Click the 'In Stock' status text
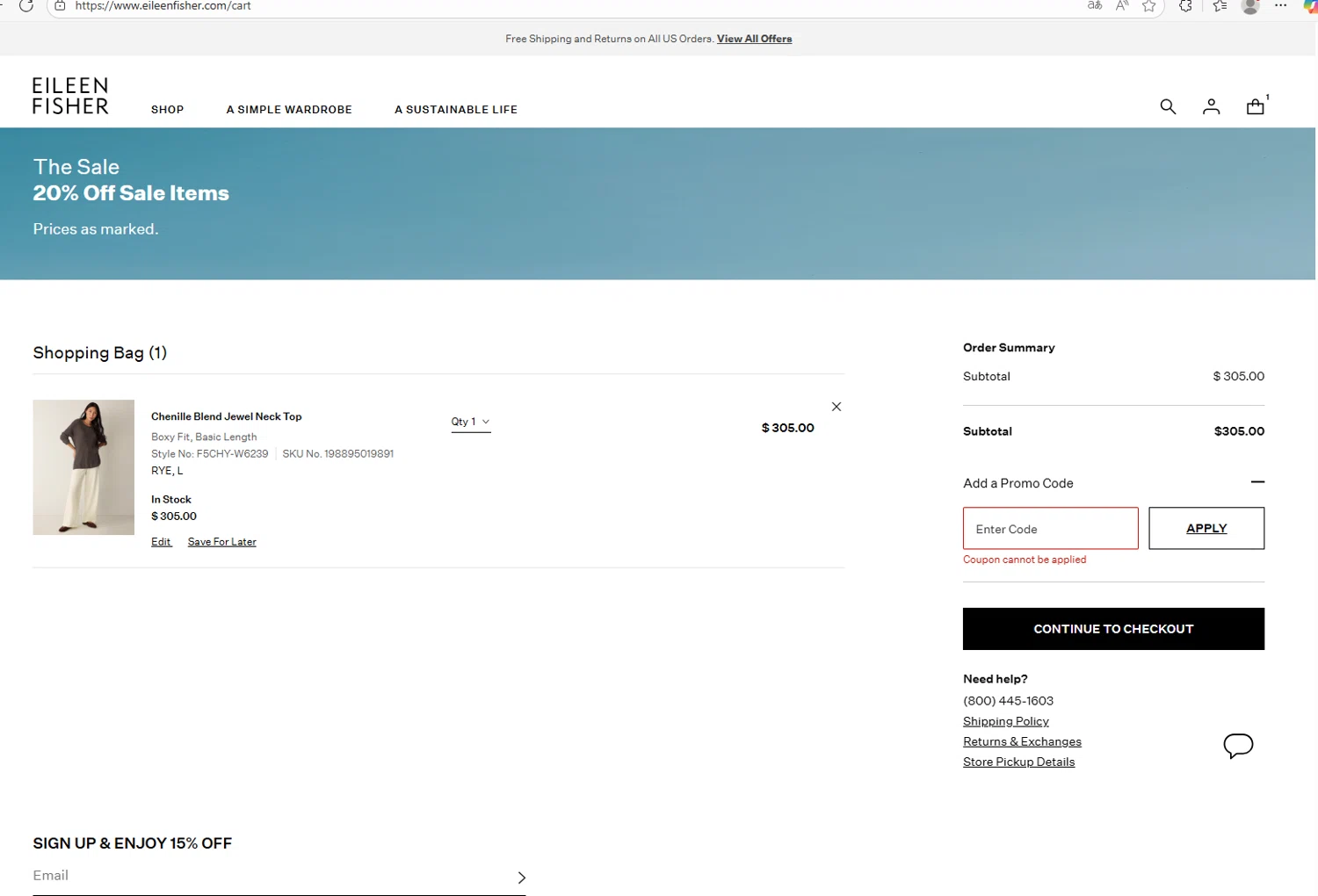 tap(170, 499)
